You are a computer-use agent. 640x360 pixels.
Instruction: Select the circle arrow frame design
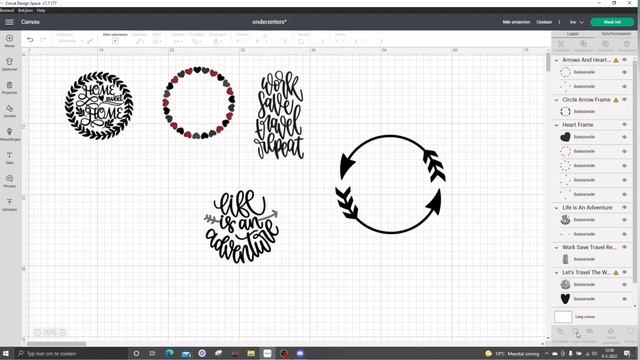(x=391, y=184)
